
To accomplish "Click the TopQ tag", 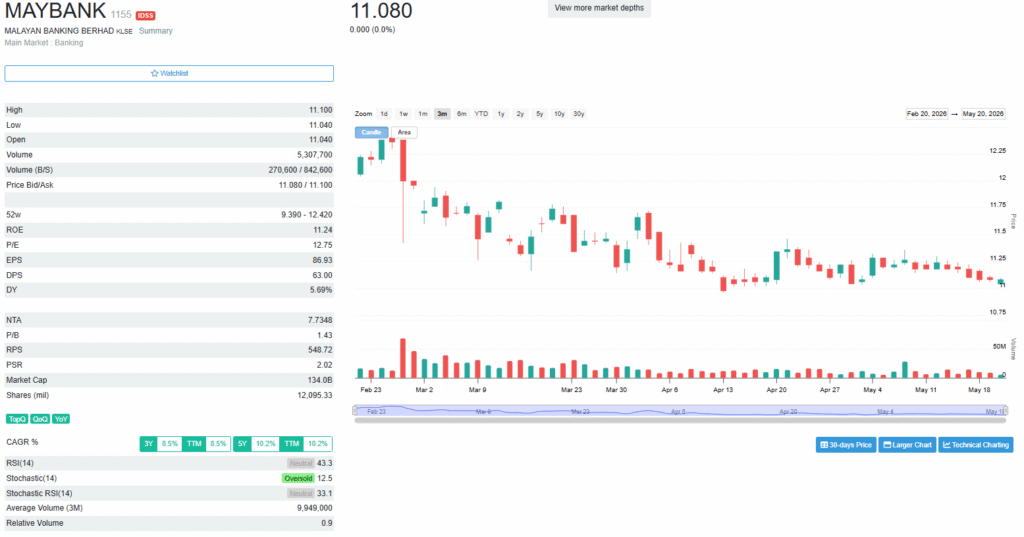I will [17, 419].
